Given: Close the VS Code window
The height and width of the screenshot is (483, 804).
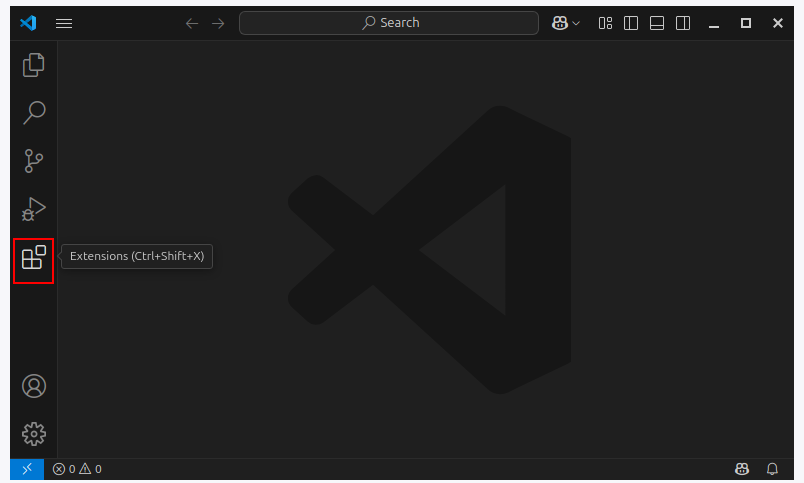Looking at the screenshot, I should pyautogui.click(x=778, y=23).
